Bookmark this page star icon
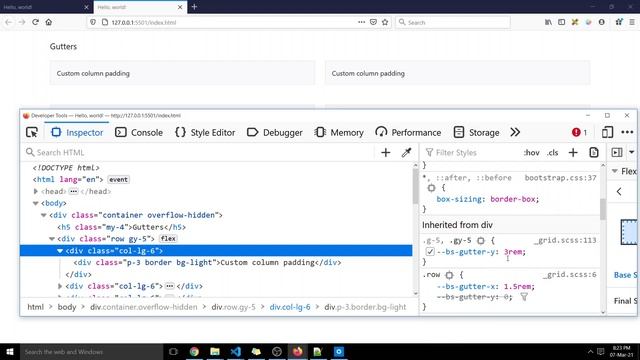The width and height of the screenshot is (640, 360). click(x=385, y=22)
